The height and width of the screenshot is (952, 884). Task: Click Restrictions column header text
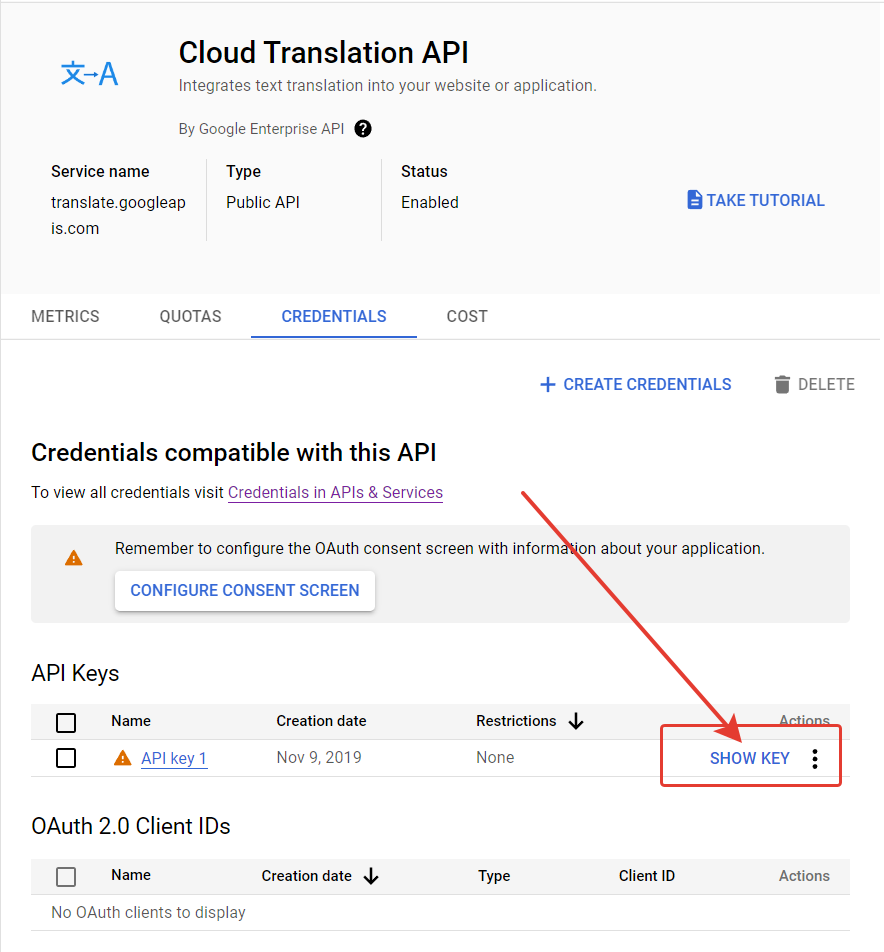pos(516,721)
